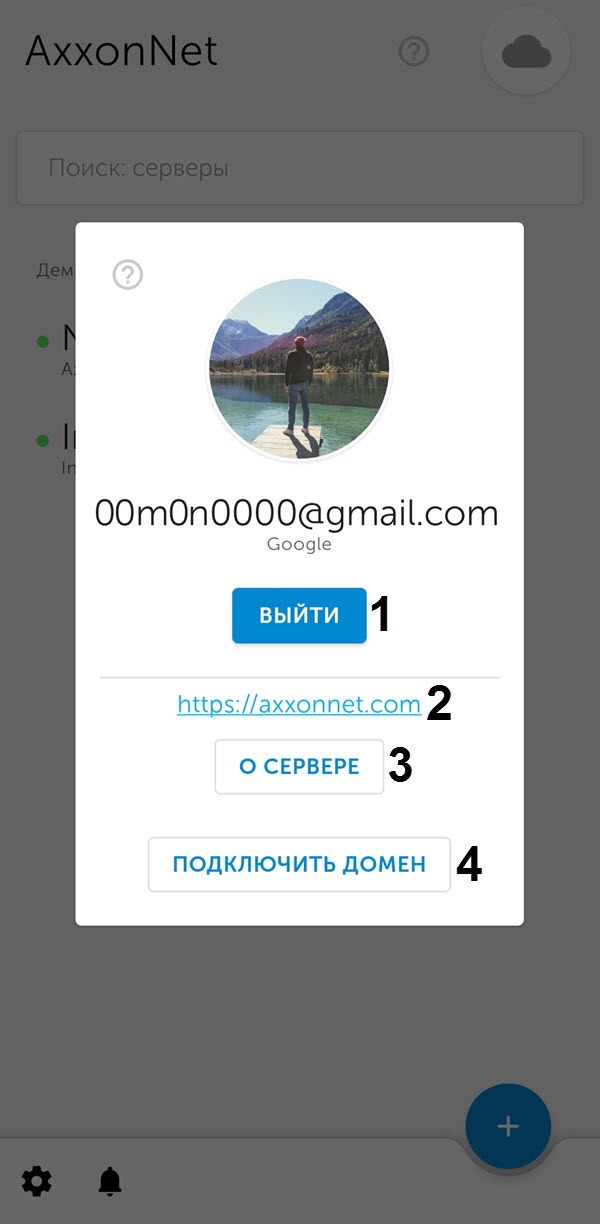Click the О СЕРВЕРЕ button
Viewport: 600px width, 1224px height.
[x=299, y=767]
